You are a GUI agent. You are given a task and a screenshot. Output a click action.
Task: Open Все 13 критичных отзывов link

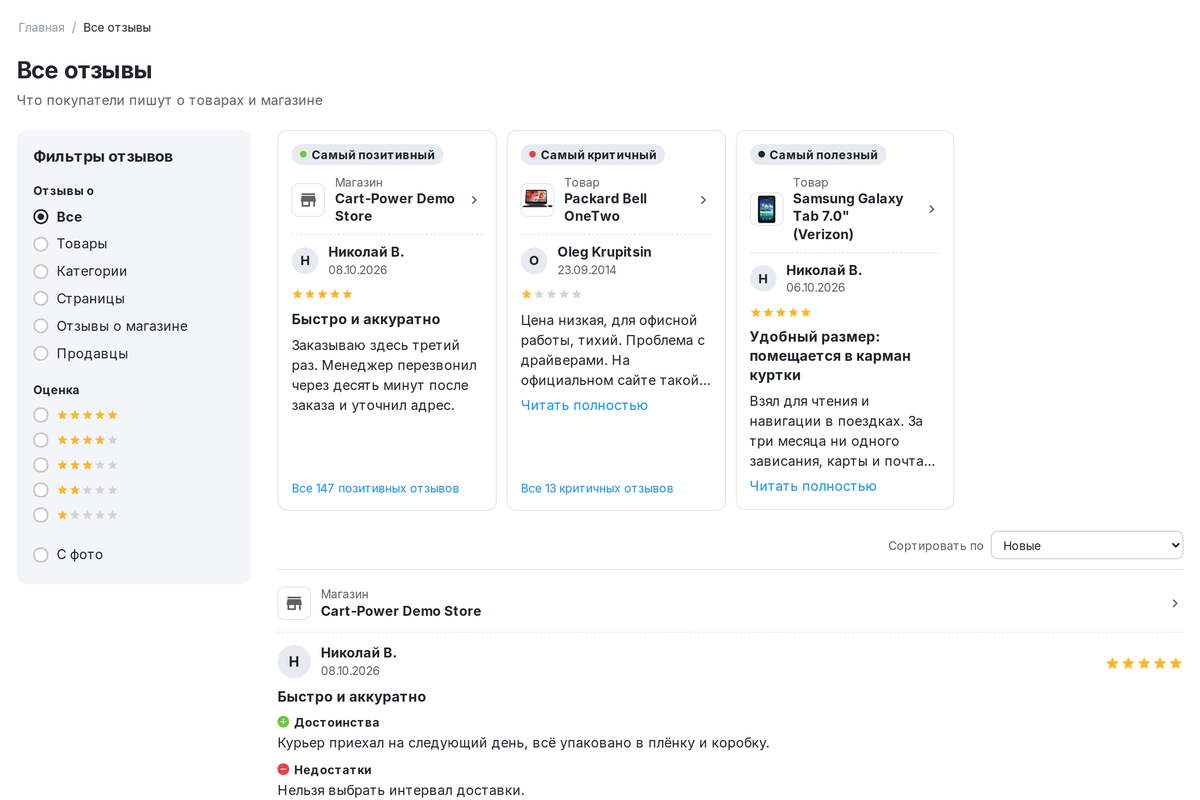(597, 488)
